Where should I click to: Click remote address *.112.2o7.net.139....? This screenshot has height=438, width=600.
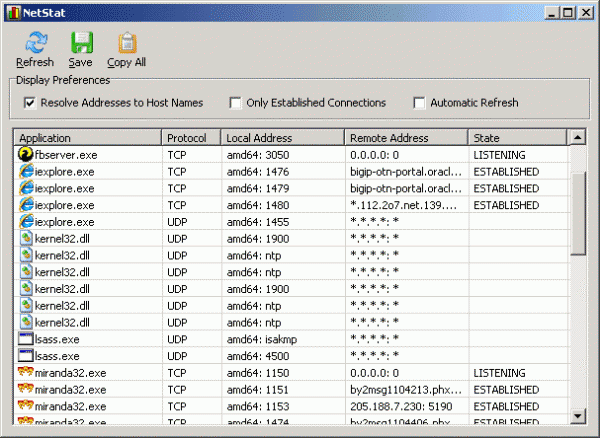[x=403, y=205]
